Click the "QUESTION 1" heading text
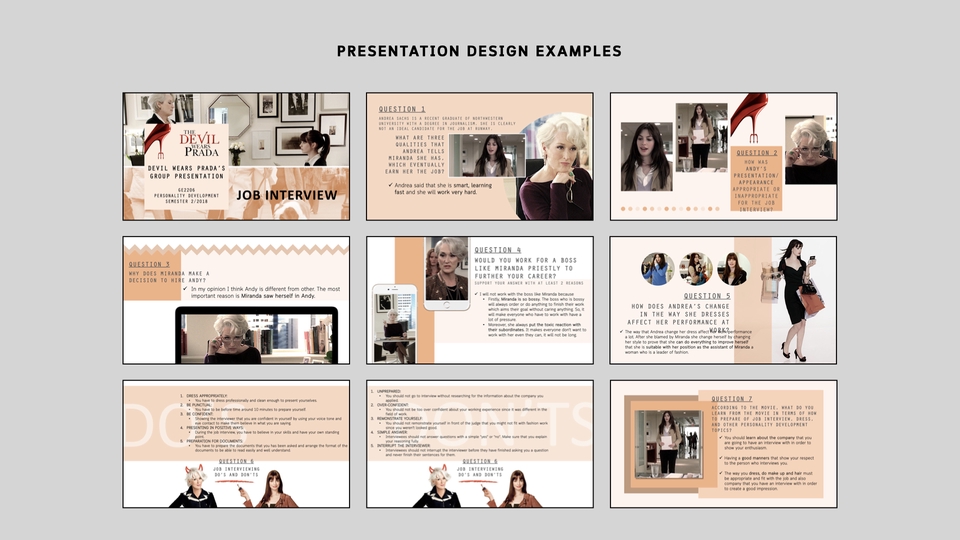960x540 pixels. [x=402, y=109]
